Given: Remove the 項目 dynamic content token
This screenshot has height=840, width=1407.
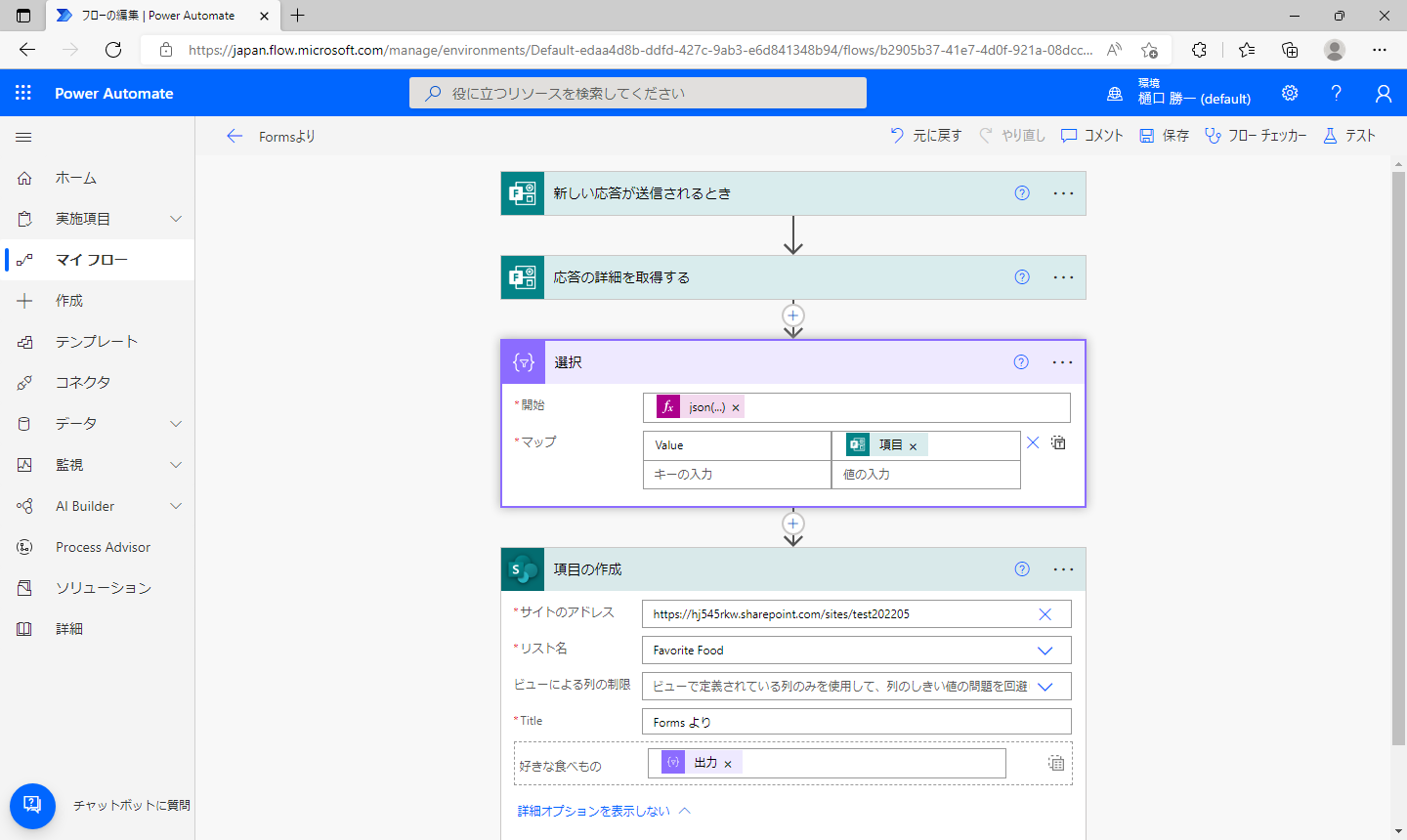Looking at the screenshot, I should click(913, 446).
